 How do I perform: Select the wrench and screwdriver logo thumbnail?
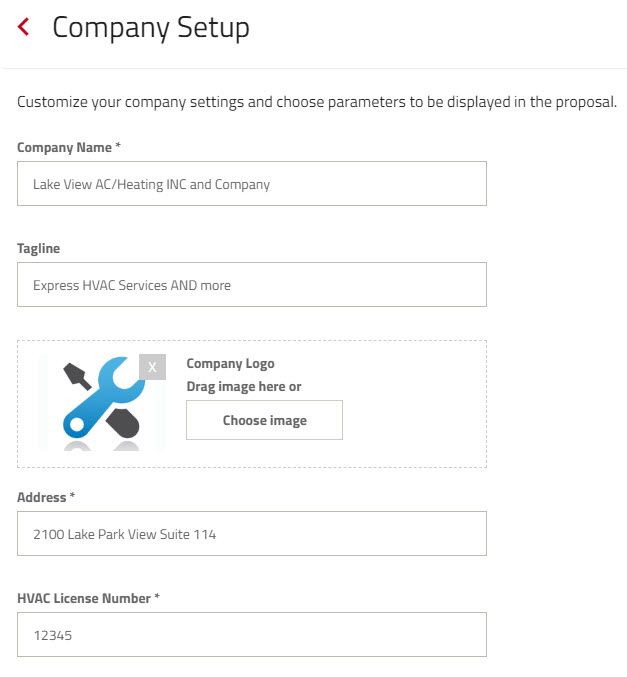[x=102, y=403]
